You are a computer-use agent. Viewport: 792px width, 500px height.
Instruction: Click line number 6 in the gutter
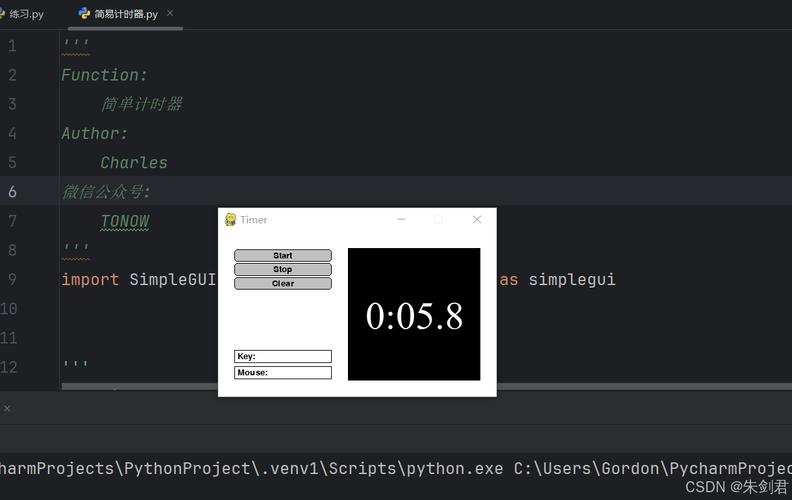pos(12,192)
